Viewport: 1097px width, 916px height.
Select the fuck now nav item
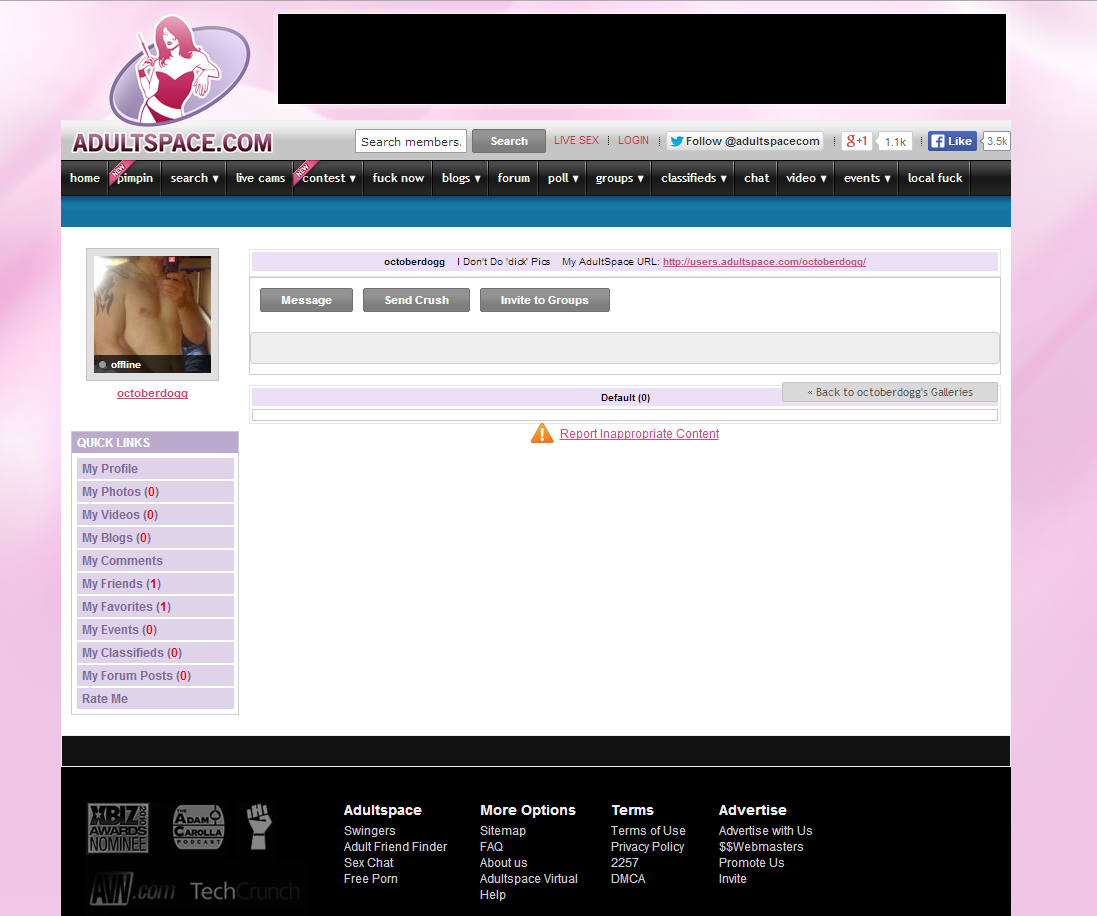[398, 178]
